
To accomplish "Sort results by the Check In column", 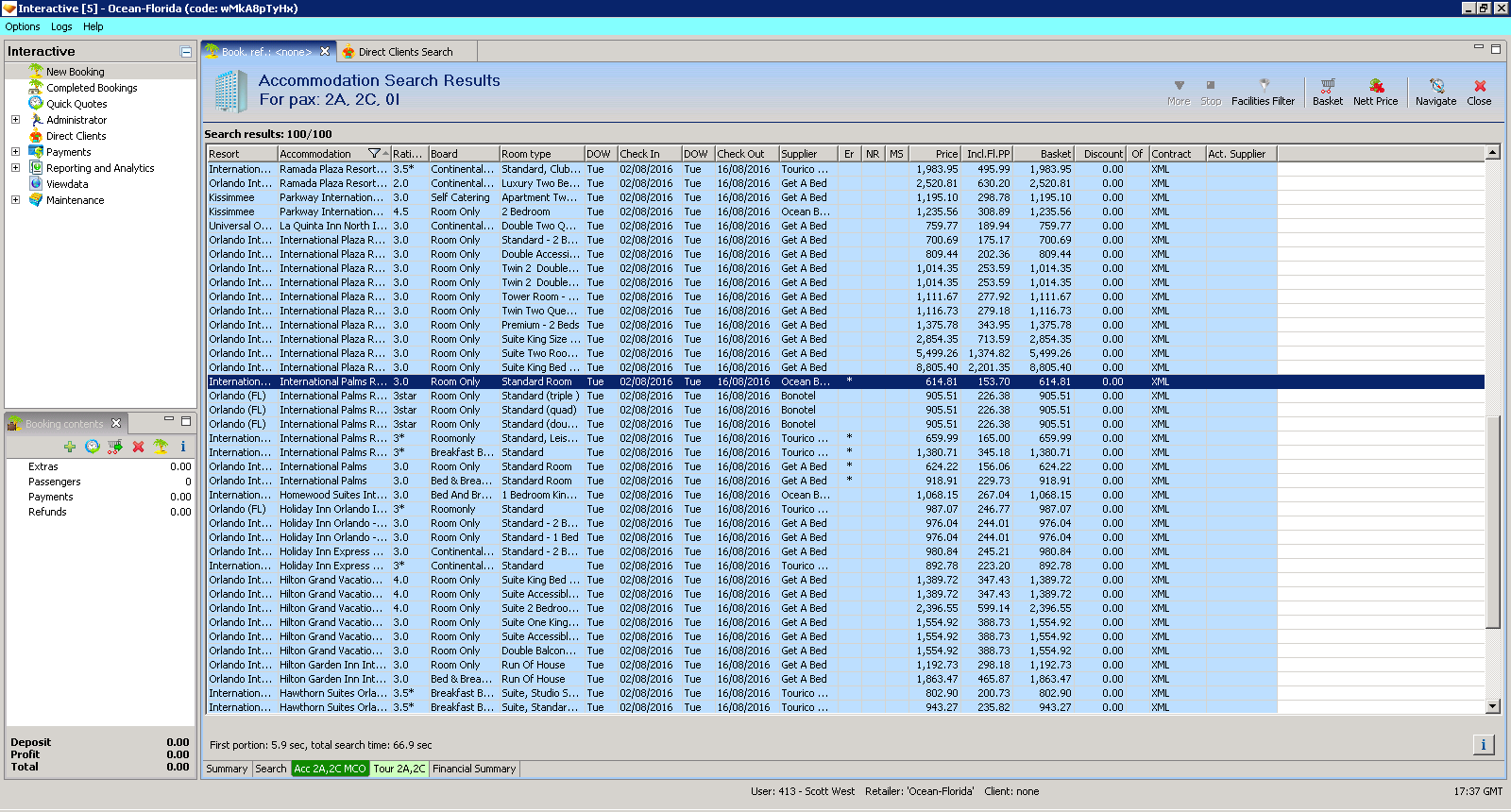I will coord(649,154).
